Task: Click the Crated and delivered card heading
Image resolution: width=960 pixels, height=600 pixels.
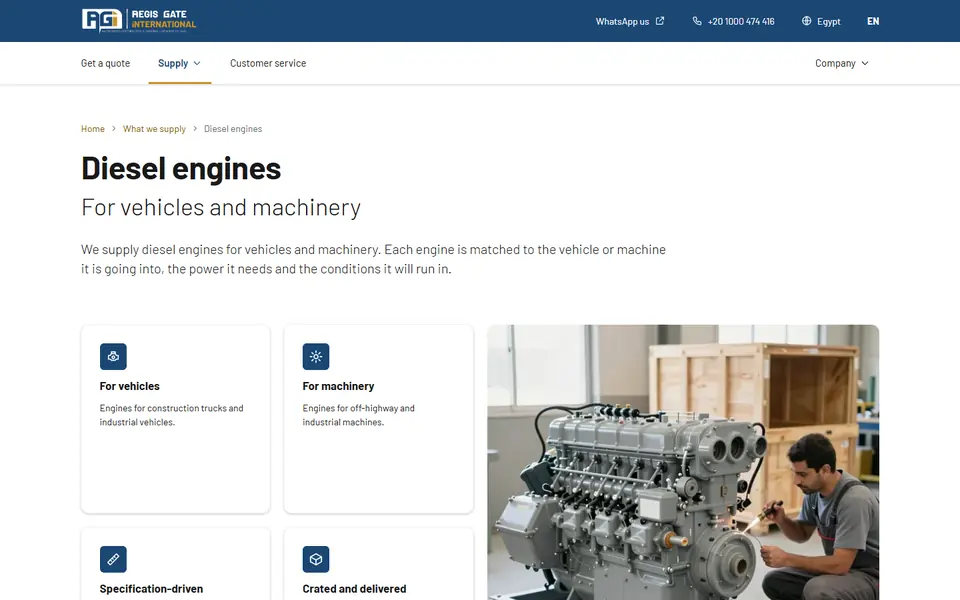Action: click(x=354, y=589)
